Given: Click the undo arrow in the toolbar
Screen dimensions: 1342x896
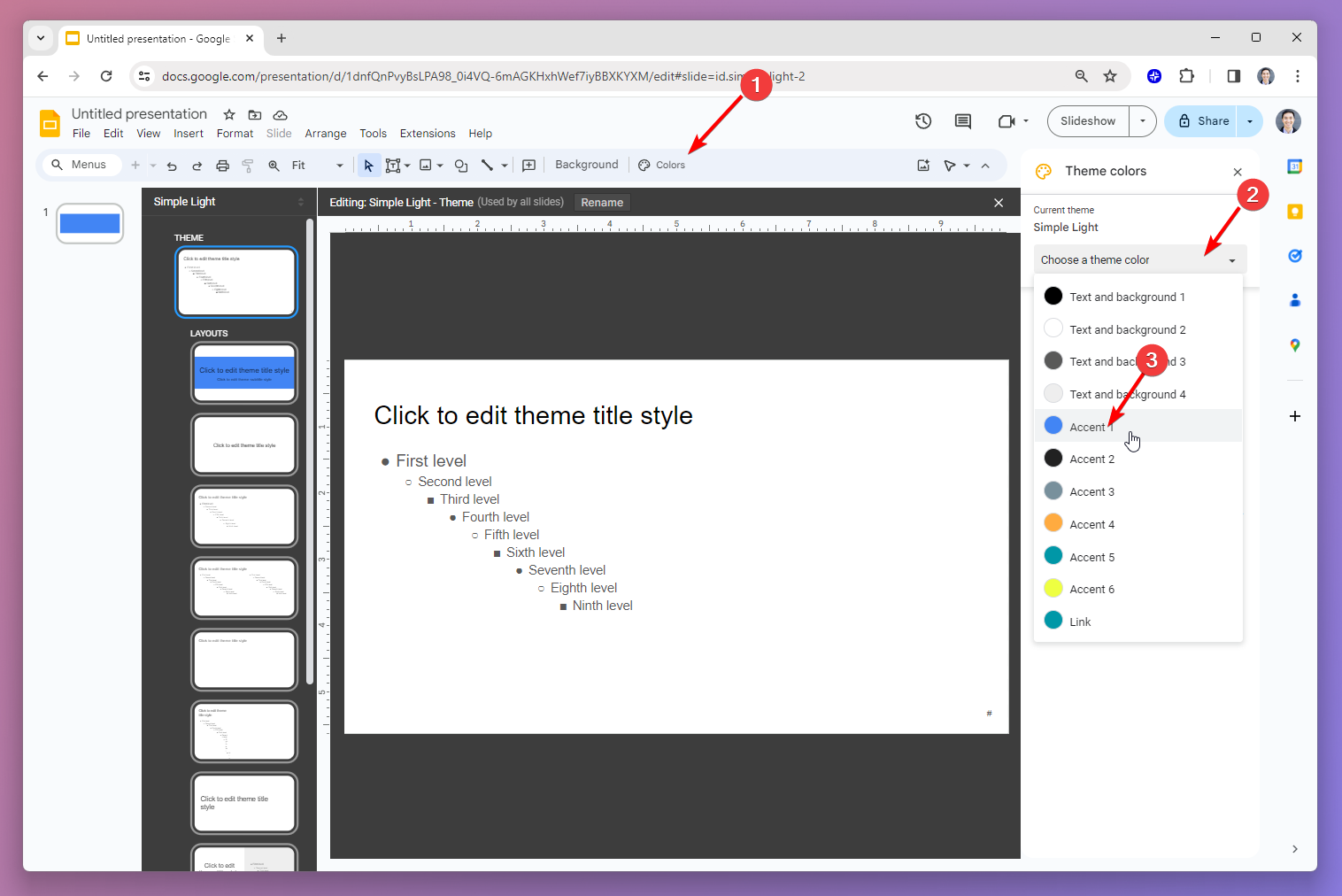Looking at the screenshot, I should pyautogui.click(x=172, y=166).
